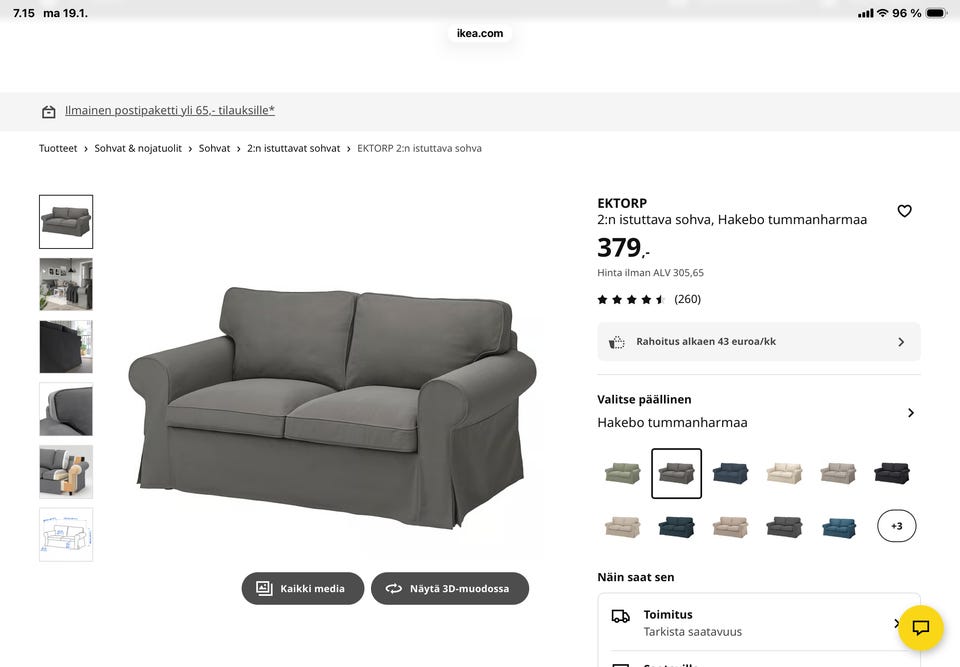Open Kaikki media gallery

click(x=302, y=589)
